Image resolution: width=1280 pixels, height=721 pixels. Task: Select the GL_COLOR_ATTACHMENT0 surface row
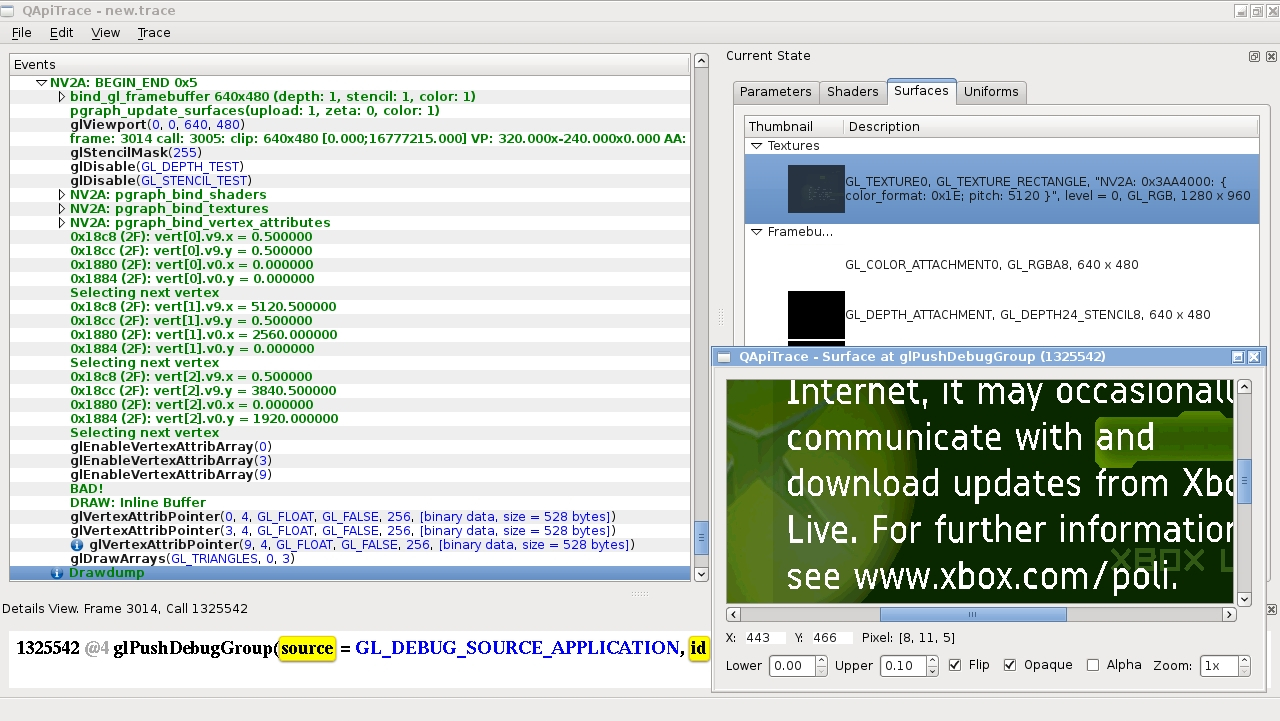[1002, 265]
